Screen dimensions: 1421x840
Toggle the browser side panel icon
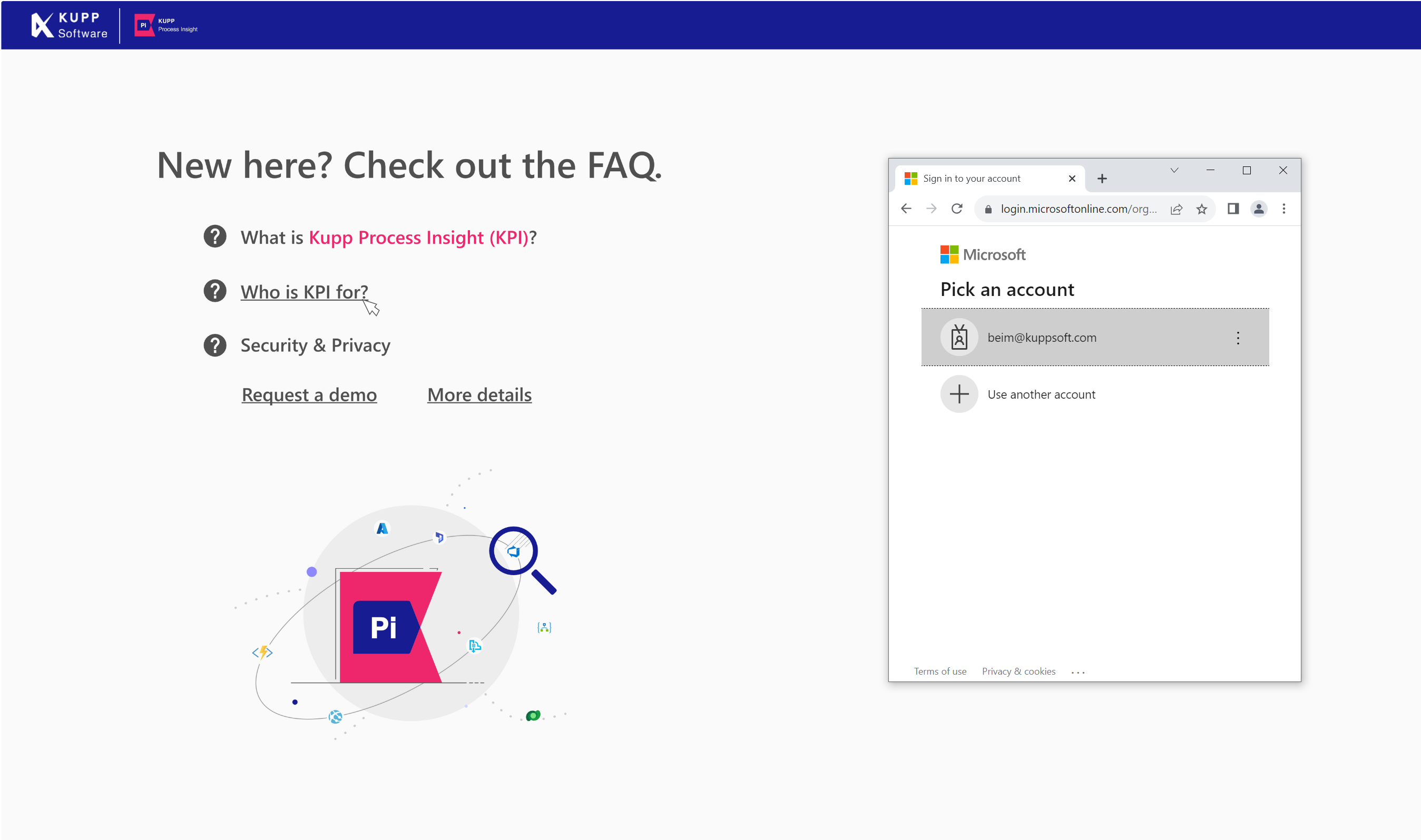(x=1232, y=209)
